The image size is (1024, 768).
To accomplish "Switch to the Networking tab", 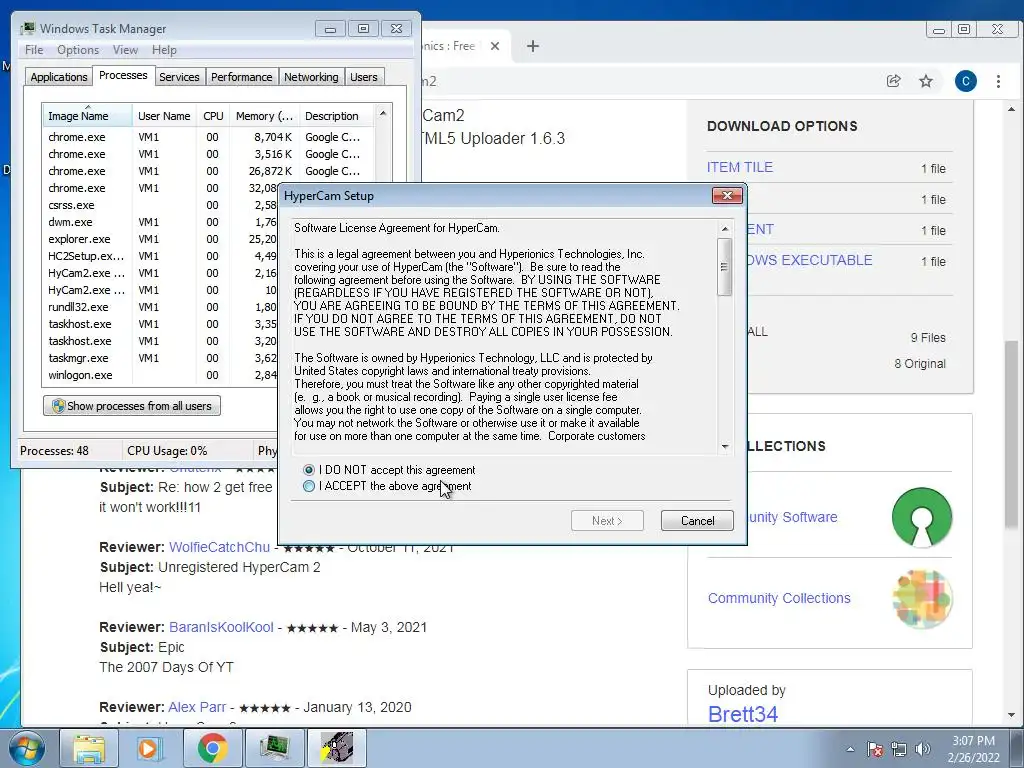I will click(311, 77).
